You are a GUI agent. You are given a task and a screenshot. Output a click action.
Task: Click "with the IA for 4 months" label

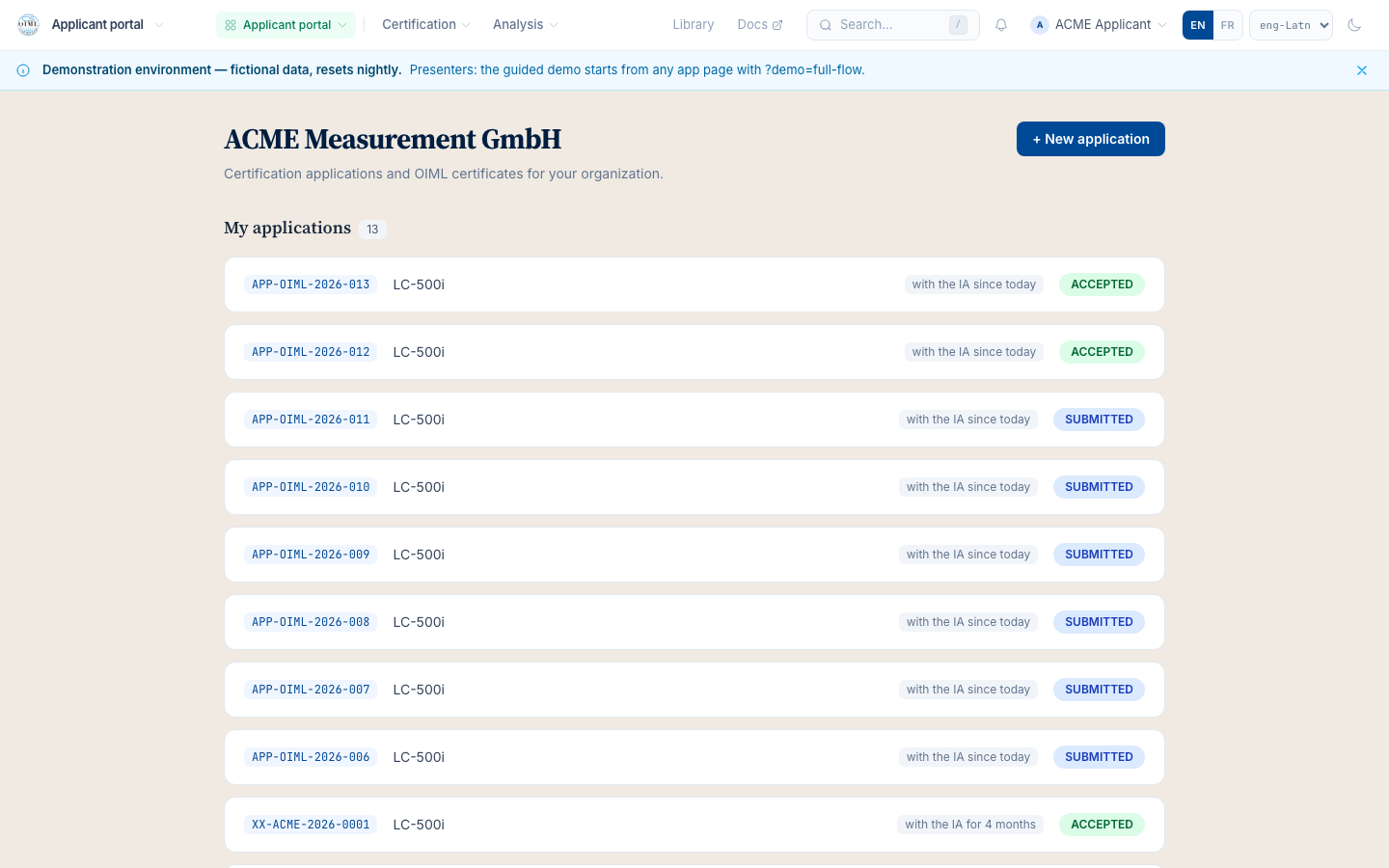pos(970,825)
